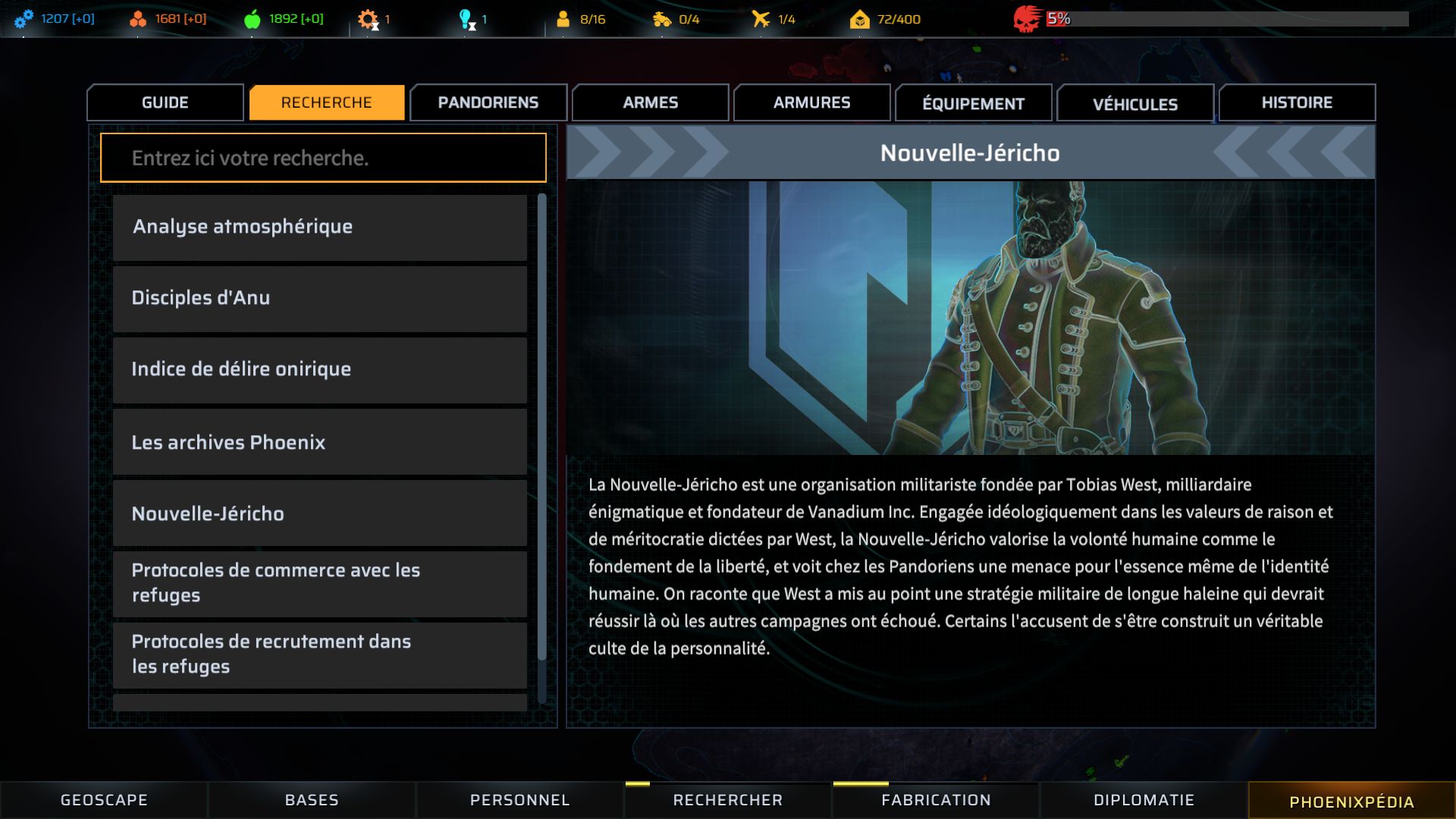Click the Pandoran threat progress bar
The height and width of the screenshot is (819, 1456).
tap(1227, 19)
